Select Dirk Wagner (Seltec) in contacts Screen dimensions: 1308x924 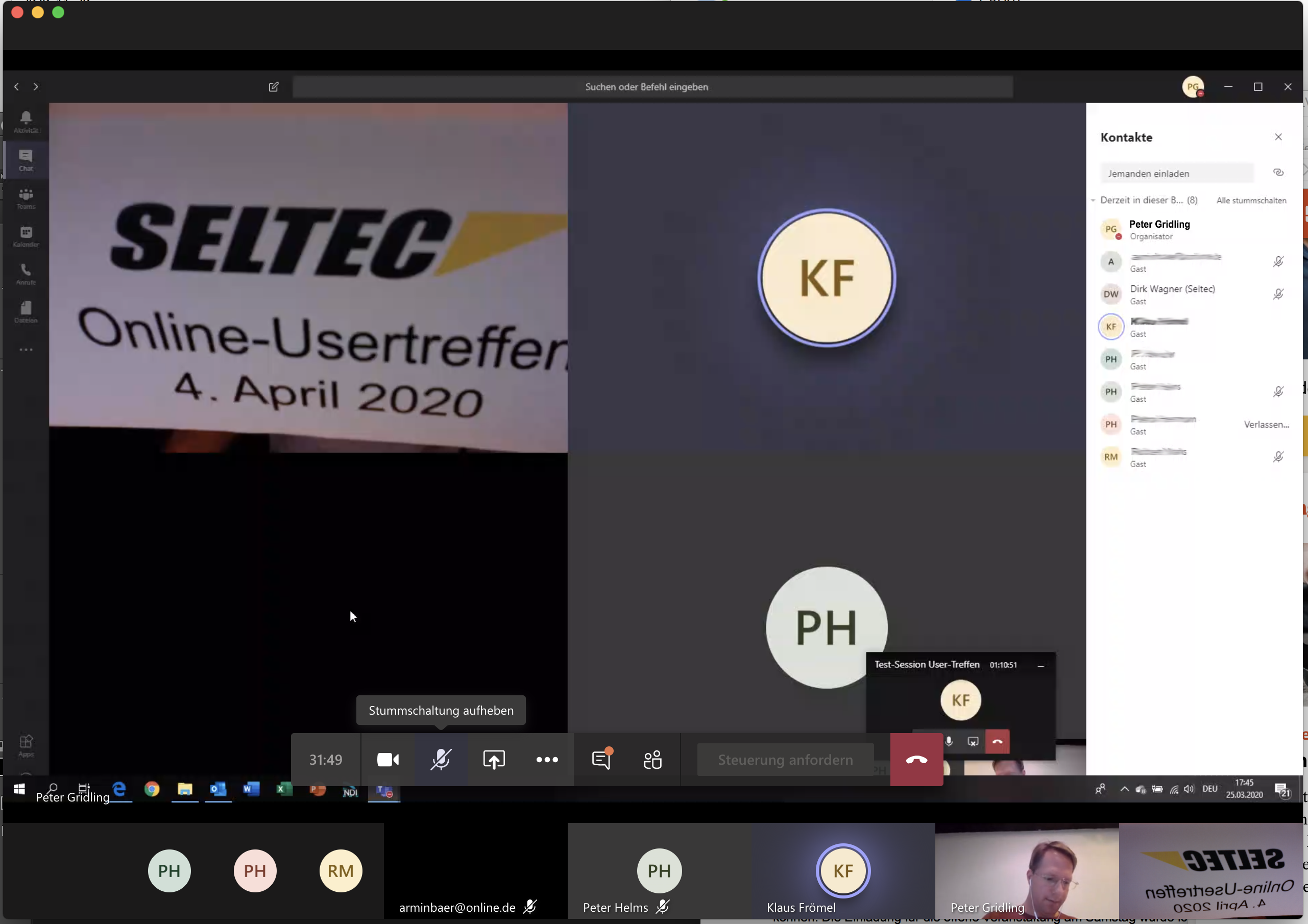(1194, 295)
